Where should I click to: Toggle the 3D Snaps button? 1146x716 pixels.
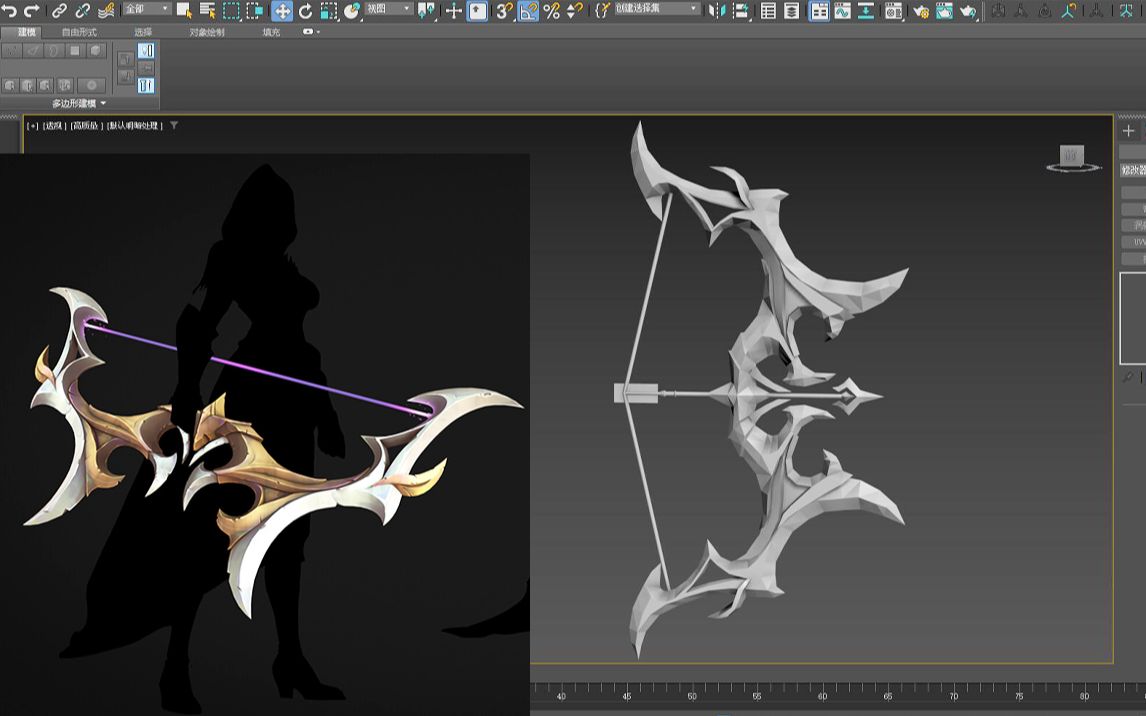tap(505, 11)
